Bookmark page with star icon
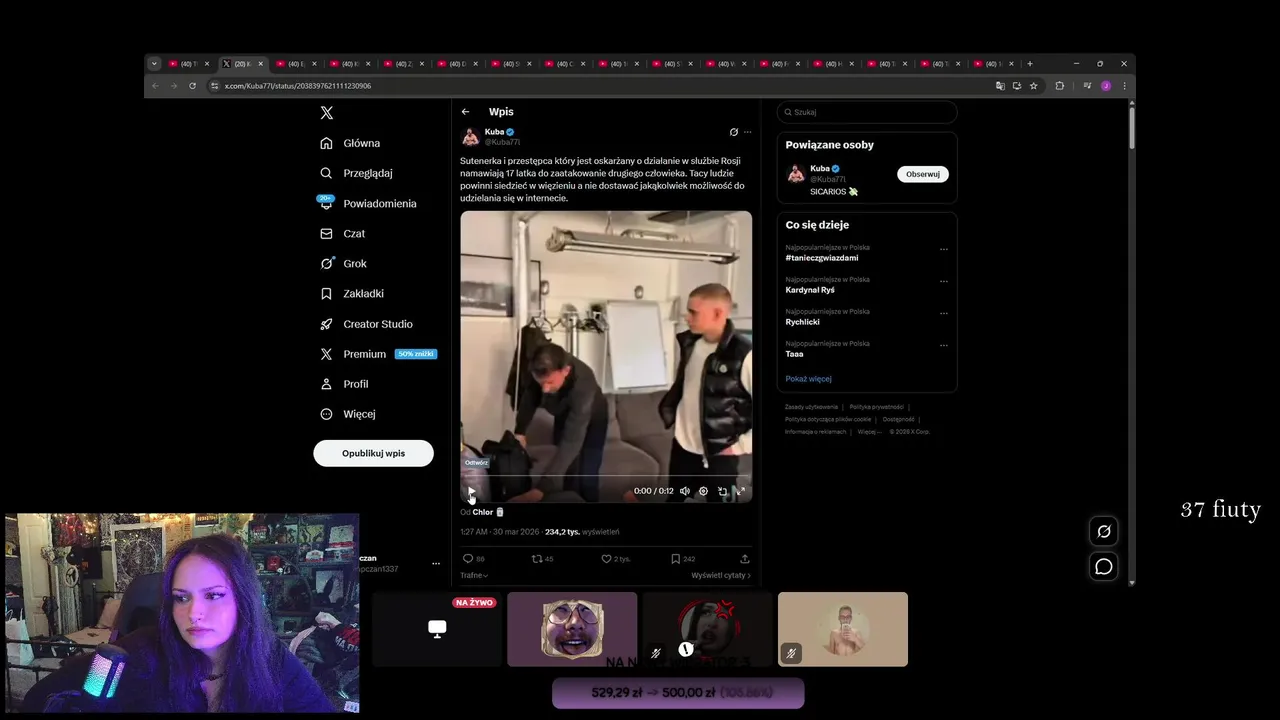The height and width of the screenshot is (720, 1280). click(1034, 86)
